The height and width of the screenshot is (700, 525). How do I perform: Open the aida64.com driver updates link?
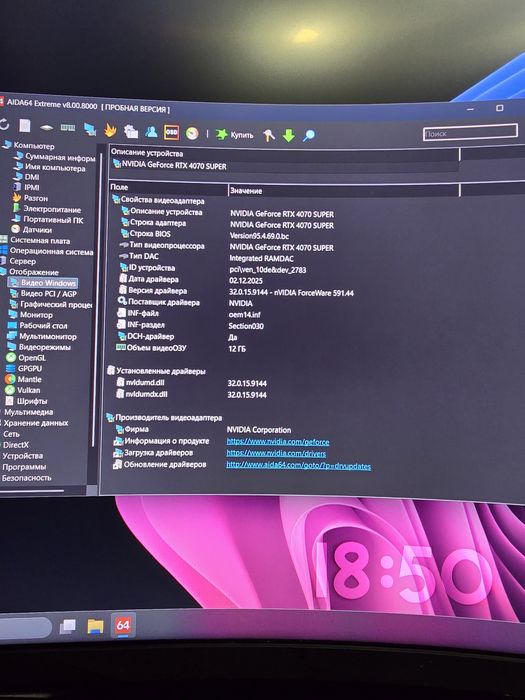[x=298, y=466]
